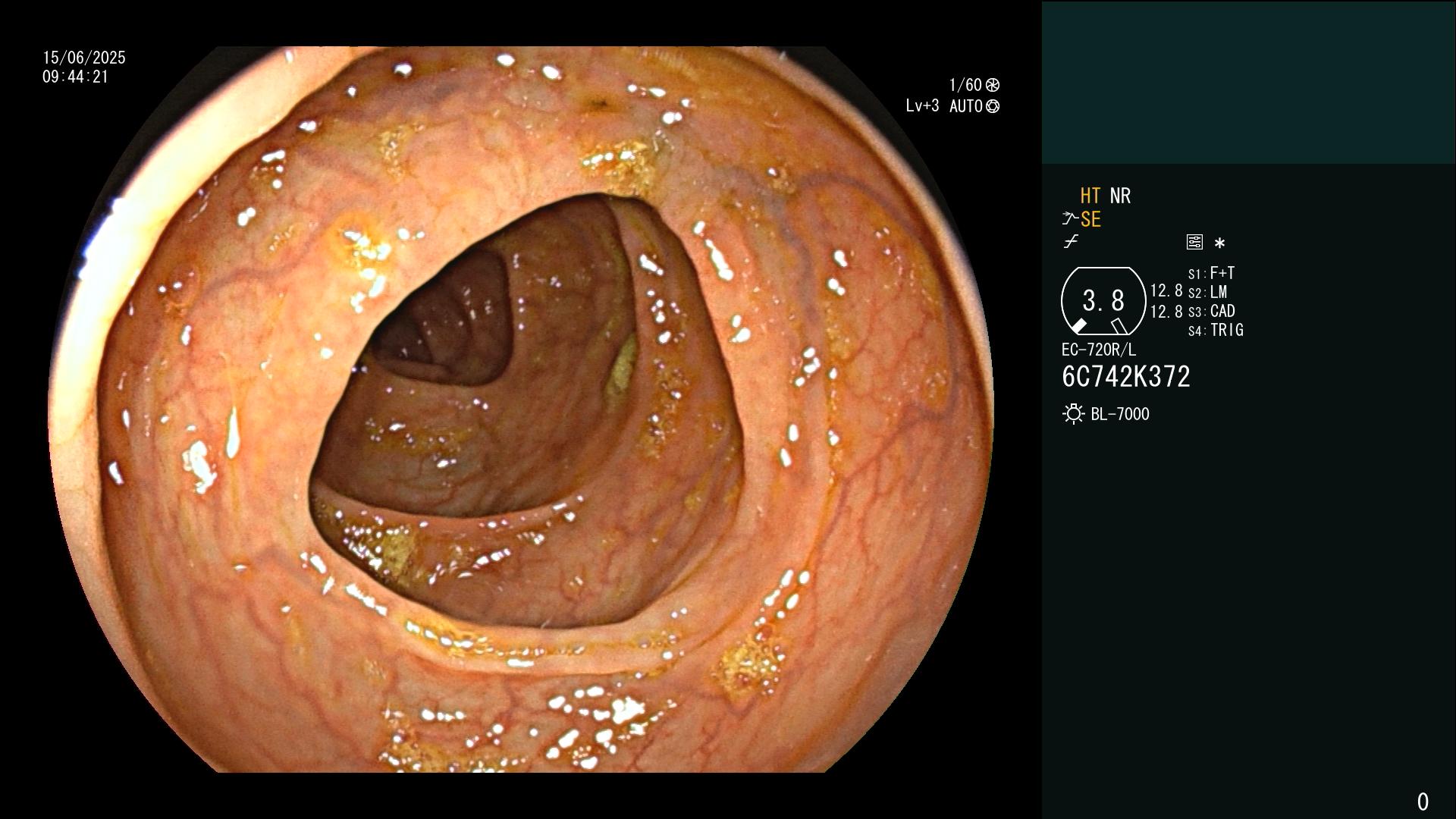The height and width of the screenshot is (819, 1456).
Task: Select the structure enhancement curve icon
Action: tap(1070, 219)
